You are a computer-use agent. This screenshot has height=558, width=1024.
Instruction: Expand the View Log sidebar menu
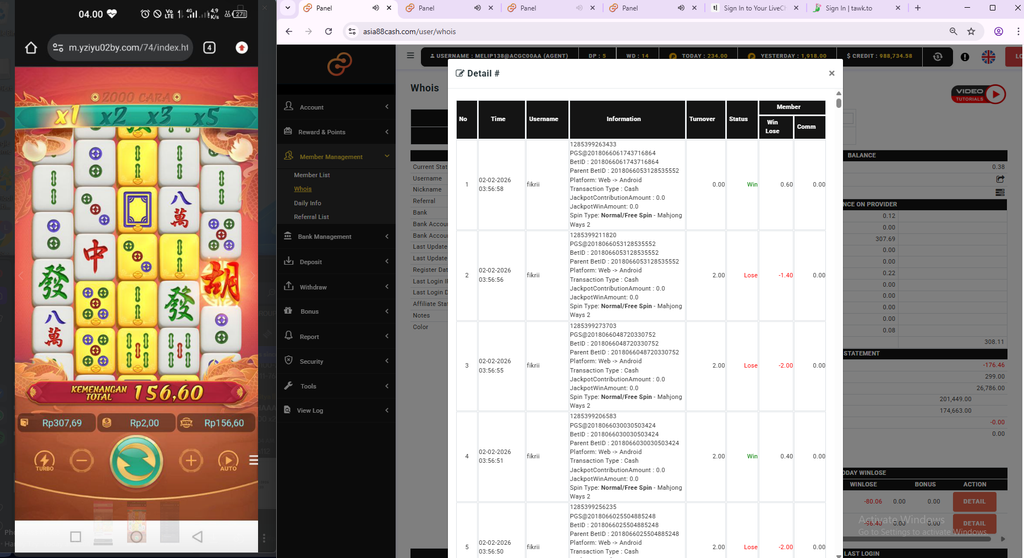pyautogui.click(x=337, y=410)
